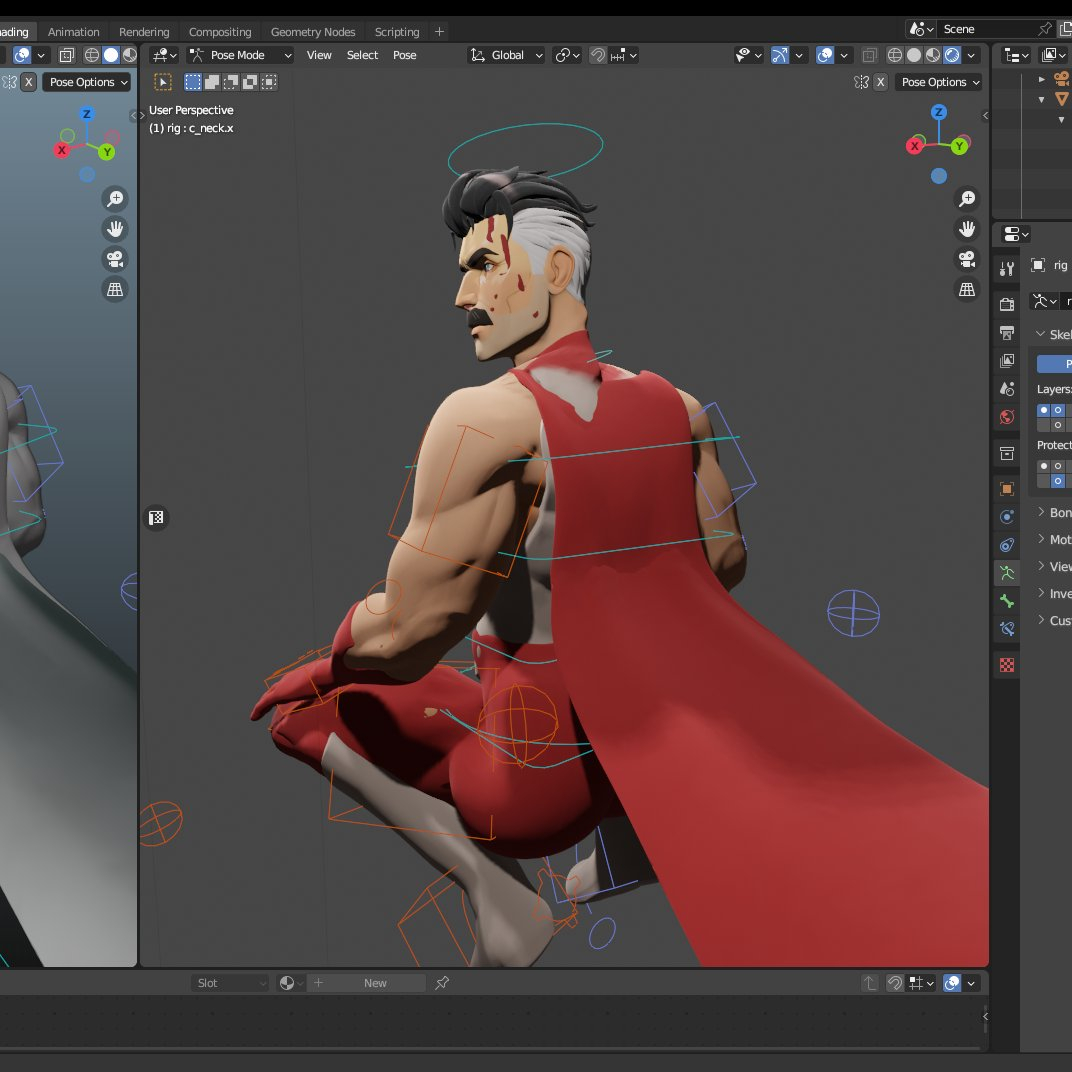Open the Tool settings wrench tab
Viewport: 1072px width, 1072px height.
pyautogui.click(x=1007, y=268)
